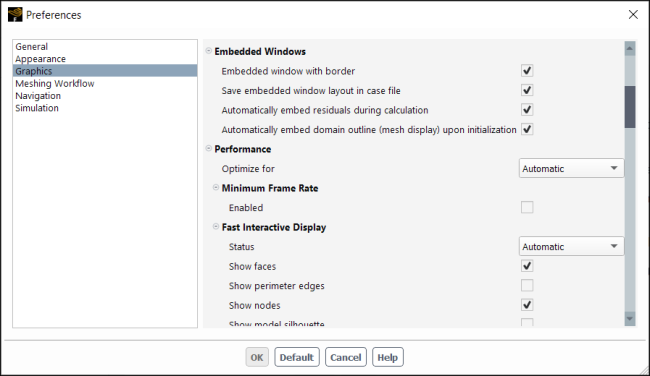Uncheck Embedded window with border
The height and width of the screenshot is (376, 650).
tap(527, 70)
